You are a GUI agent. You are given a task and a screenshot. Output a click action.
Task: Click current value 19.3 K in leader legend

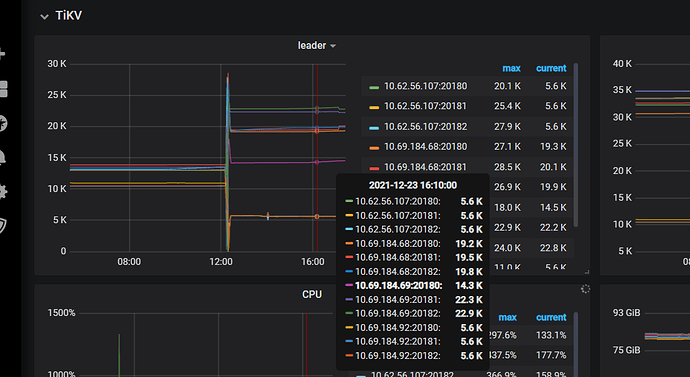553,147
